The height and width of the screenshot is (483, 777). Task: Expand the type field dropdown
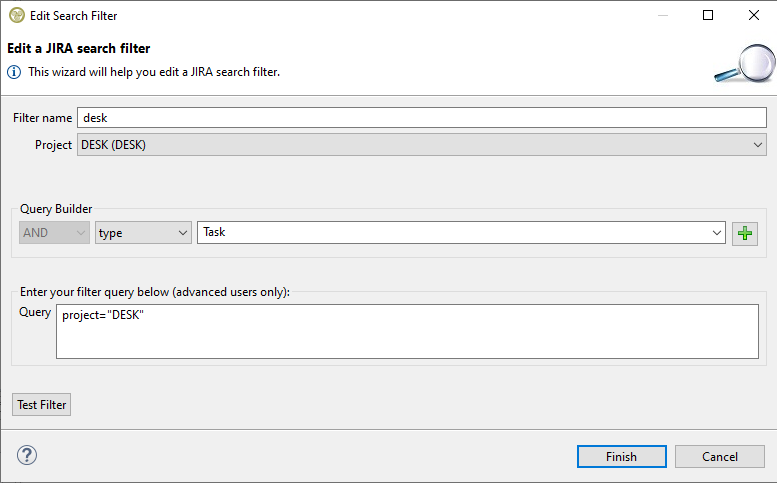pyautogui.click(x=143, y=233)
